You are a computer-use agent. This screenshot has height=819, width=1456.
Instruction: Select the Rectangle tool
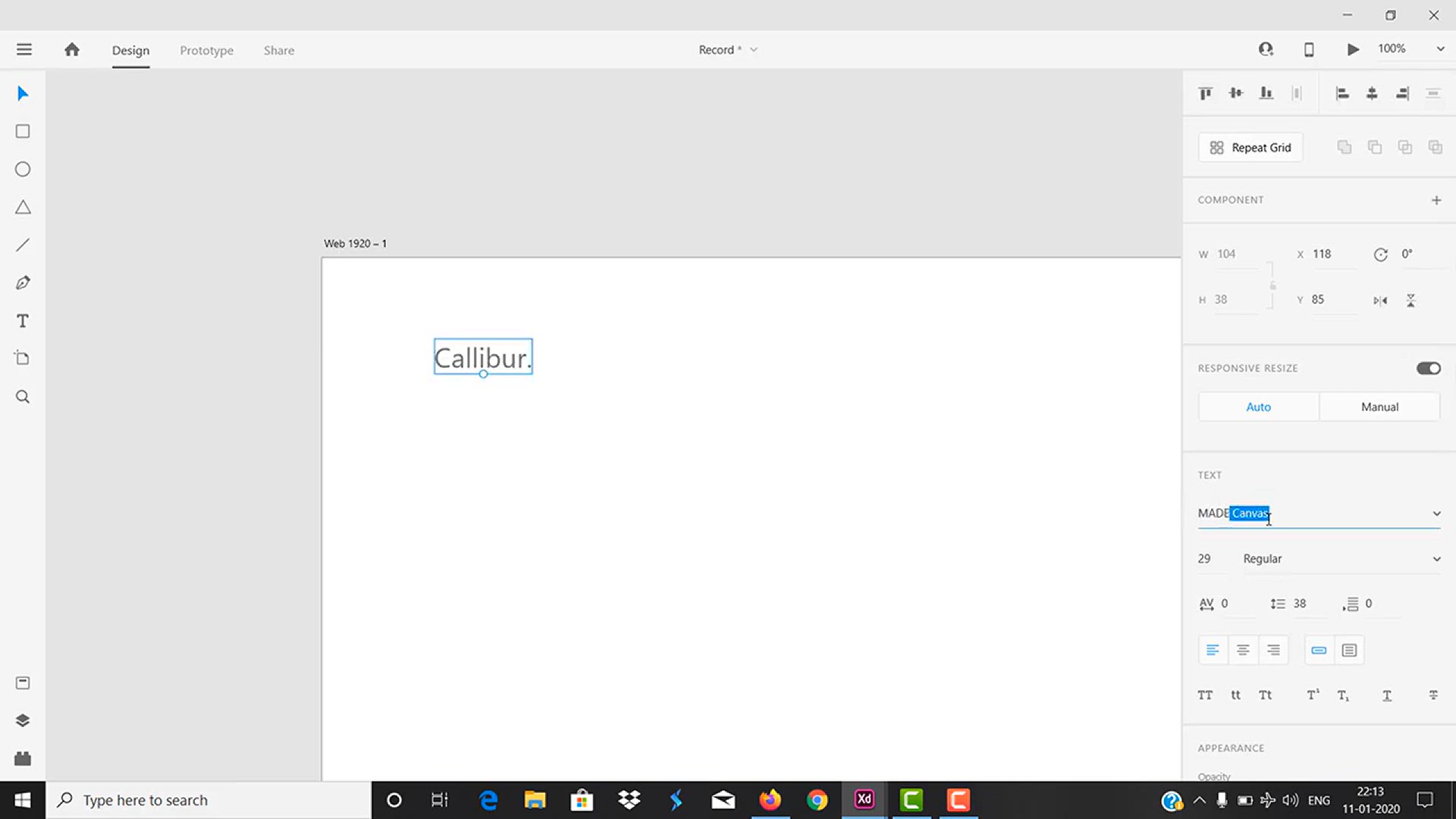(x=23, y=131)
